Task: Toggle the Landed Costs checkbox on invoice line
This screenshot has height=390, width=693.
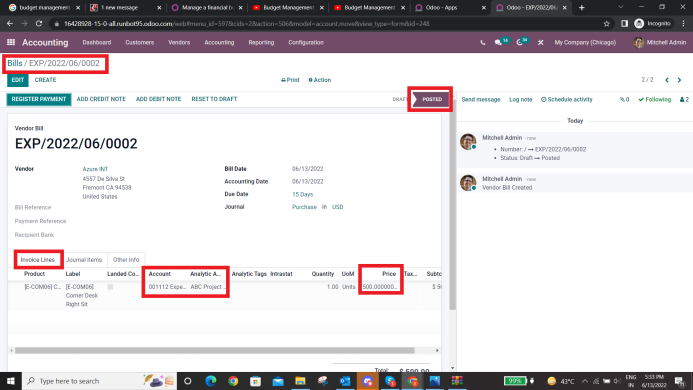Action: 110,287
